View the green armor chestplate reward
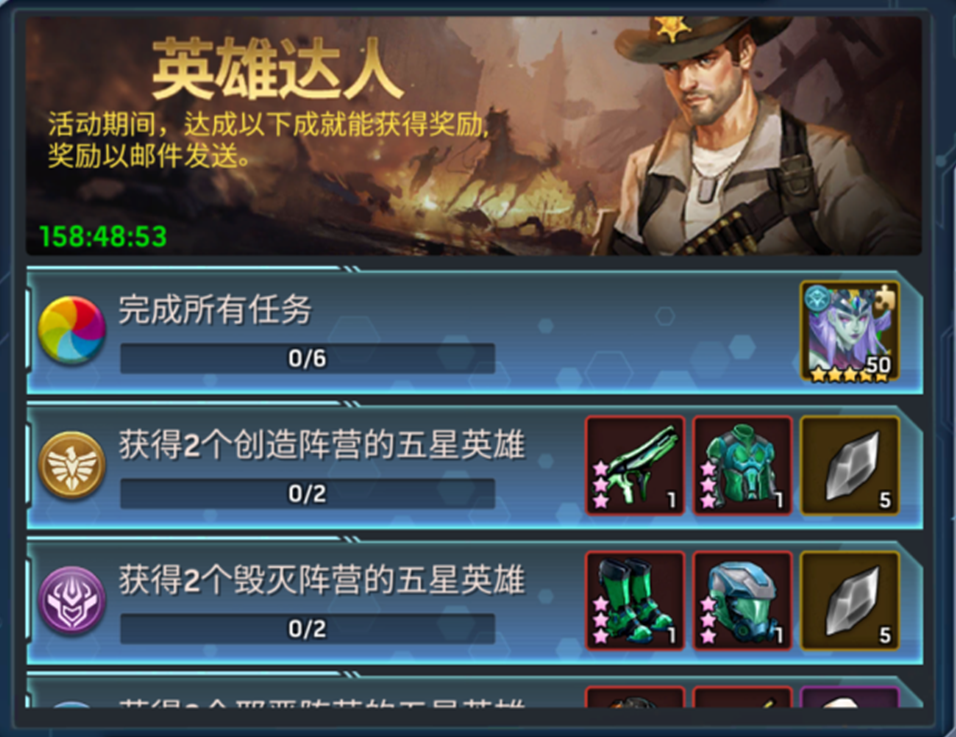The height and width of the screenshot is (737, 956). coord(743,466)
